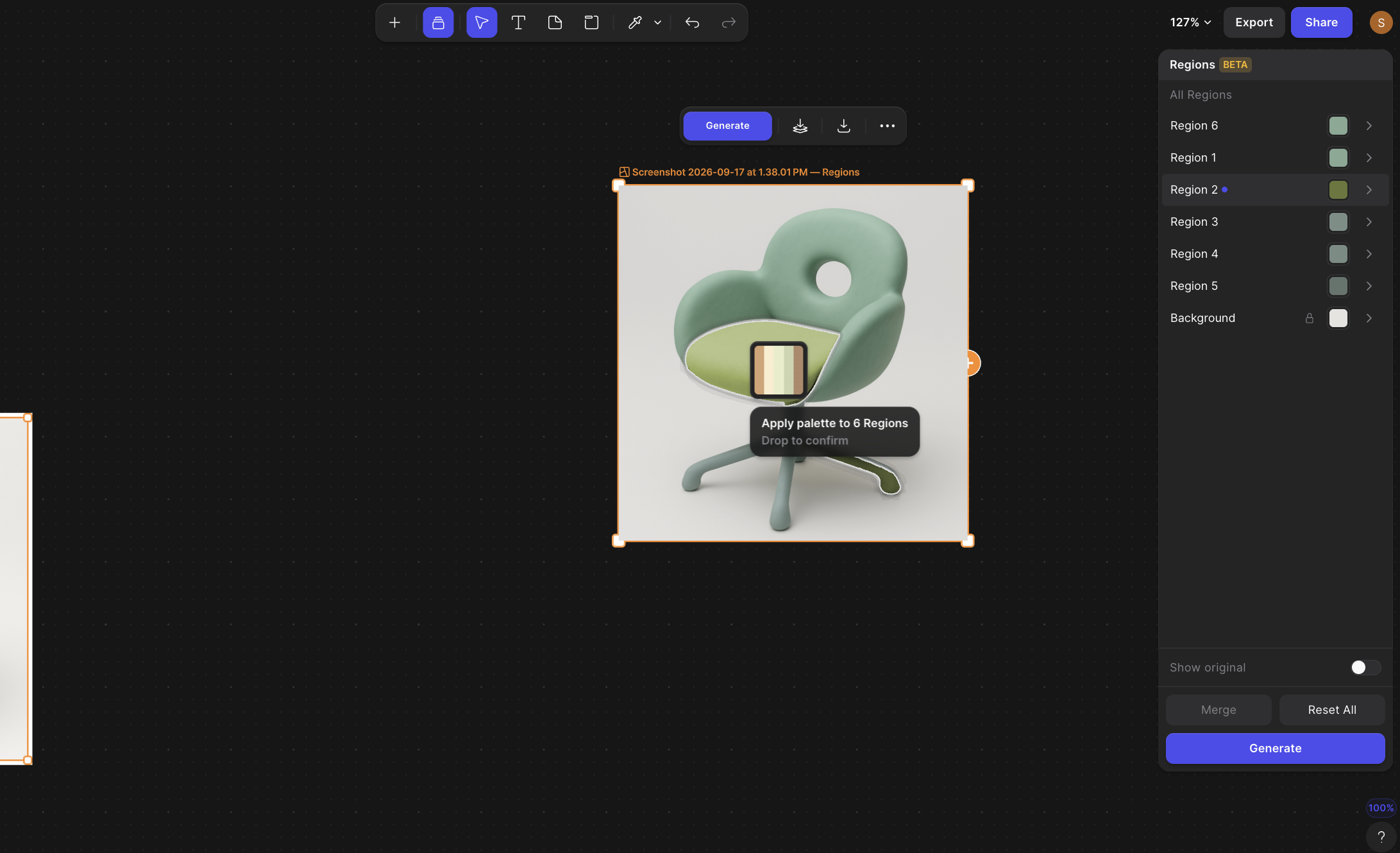The width and height of the screenshot is (1400, 853).
Task: Click the plus add icon in toolbar
Action: 394,22
